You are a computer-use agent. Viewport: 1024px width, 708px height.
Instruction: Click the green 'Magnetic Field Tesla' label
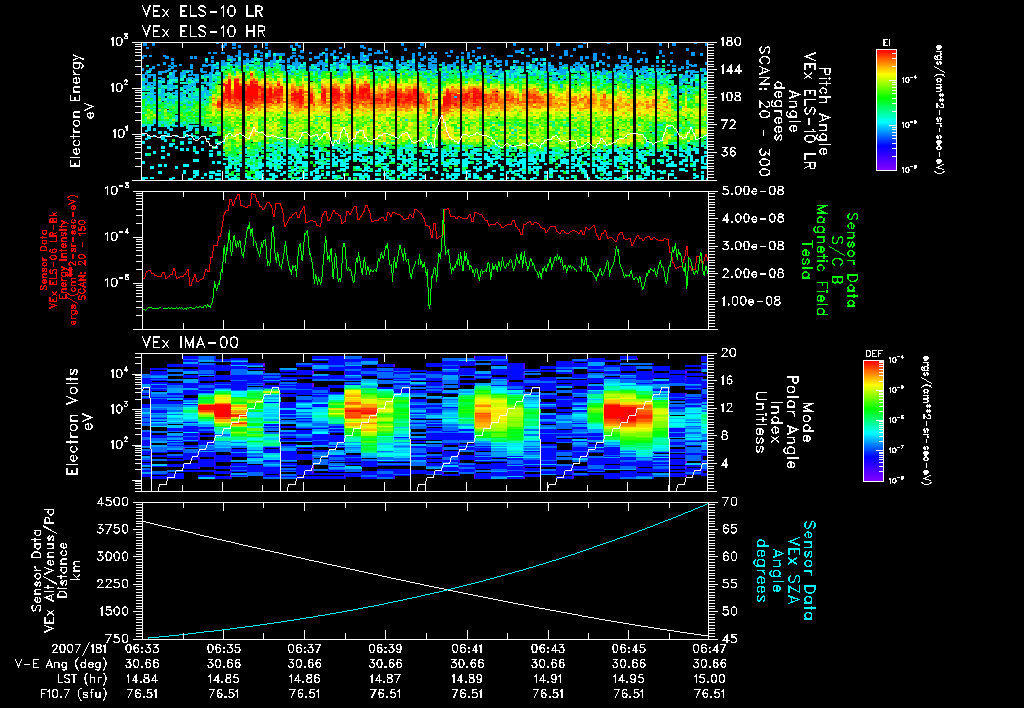814,259
